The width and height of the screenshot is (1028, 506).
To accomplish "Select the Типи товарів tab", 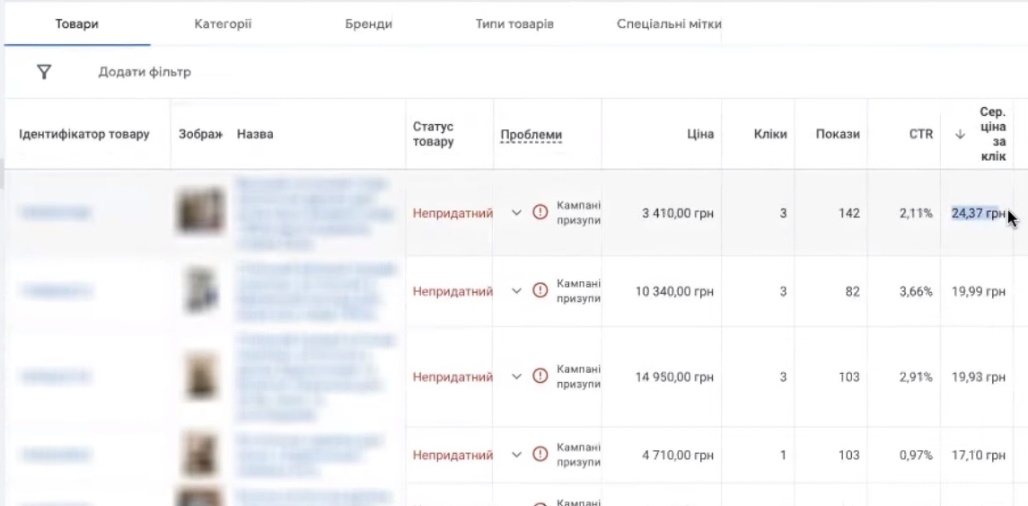I will (x=514, y=24).
